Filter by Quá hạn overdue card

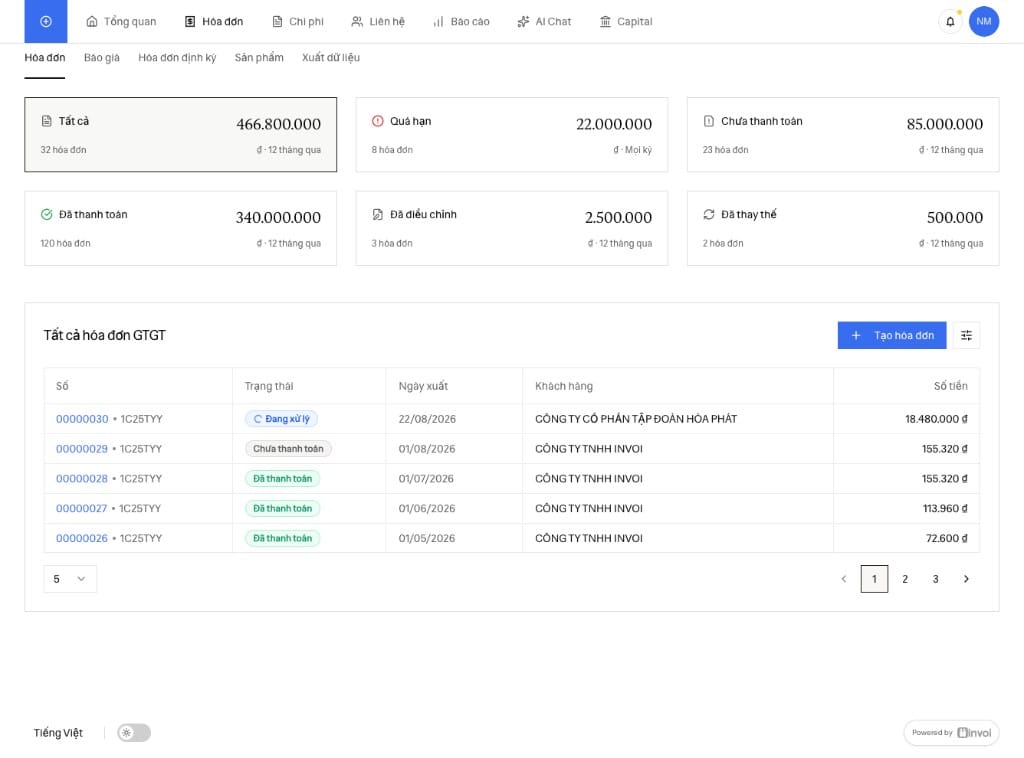point(512,134)
